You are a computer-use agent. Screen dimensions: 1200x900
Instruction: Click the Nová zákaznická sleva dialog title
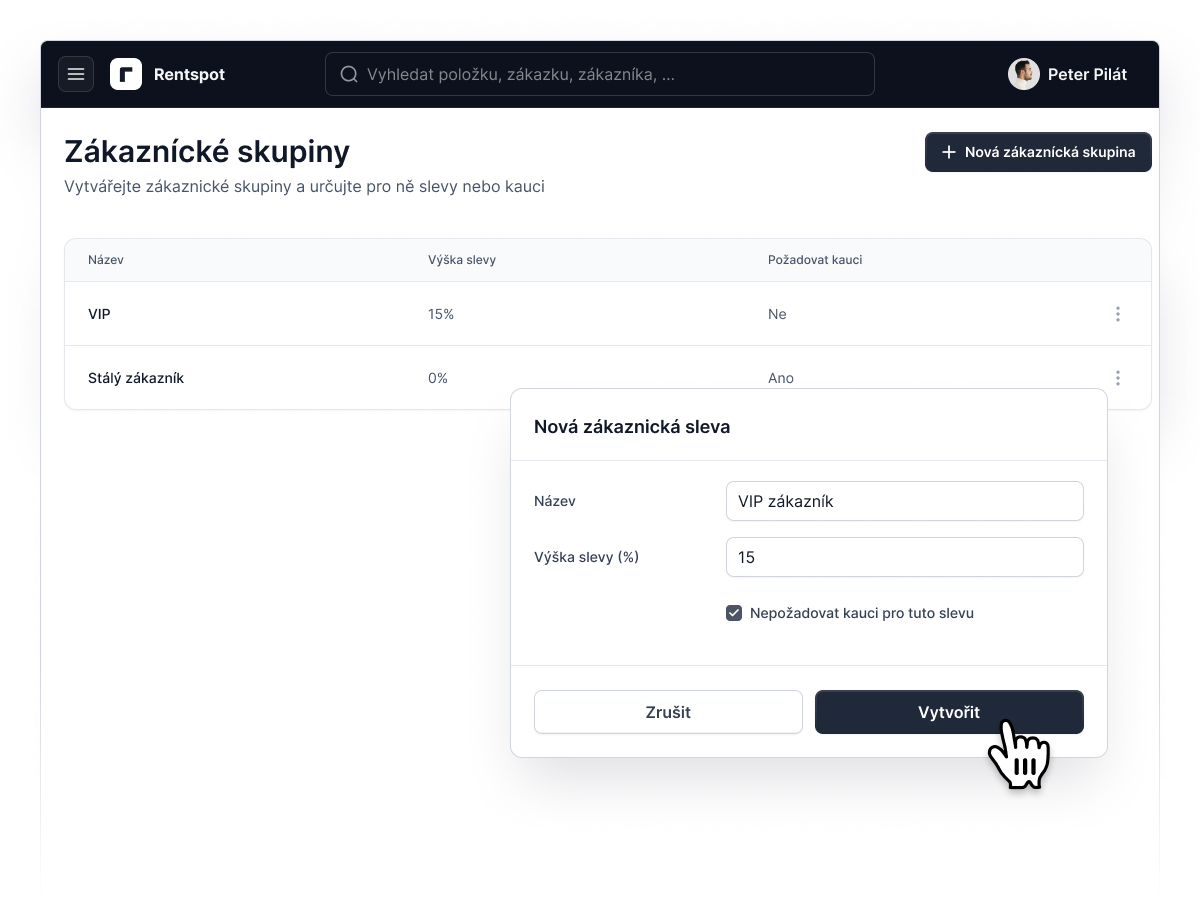click(632, 427)
